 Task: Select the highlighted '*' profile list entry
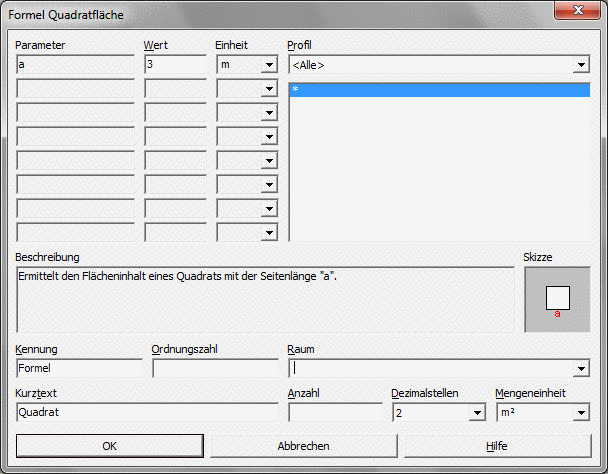click(x=440, y=90)
